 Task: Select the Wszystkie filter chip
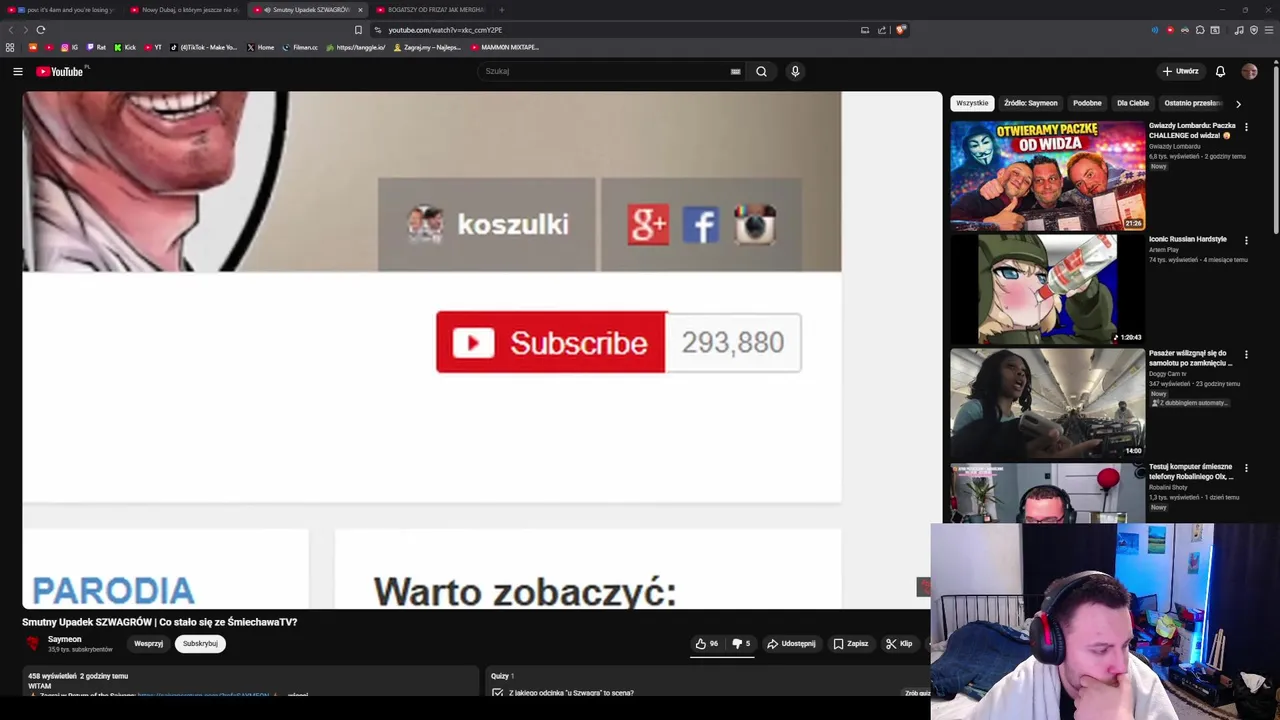[x=972, y=103]
